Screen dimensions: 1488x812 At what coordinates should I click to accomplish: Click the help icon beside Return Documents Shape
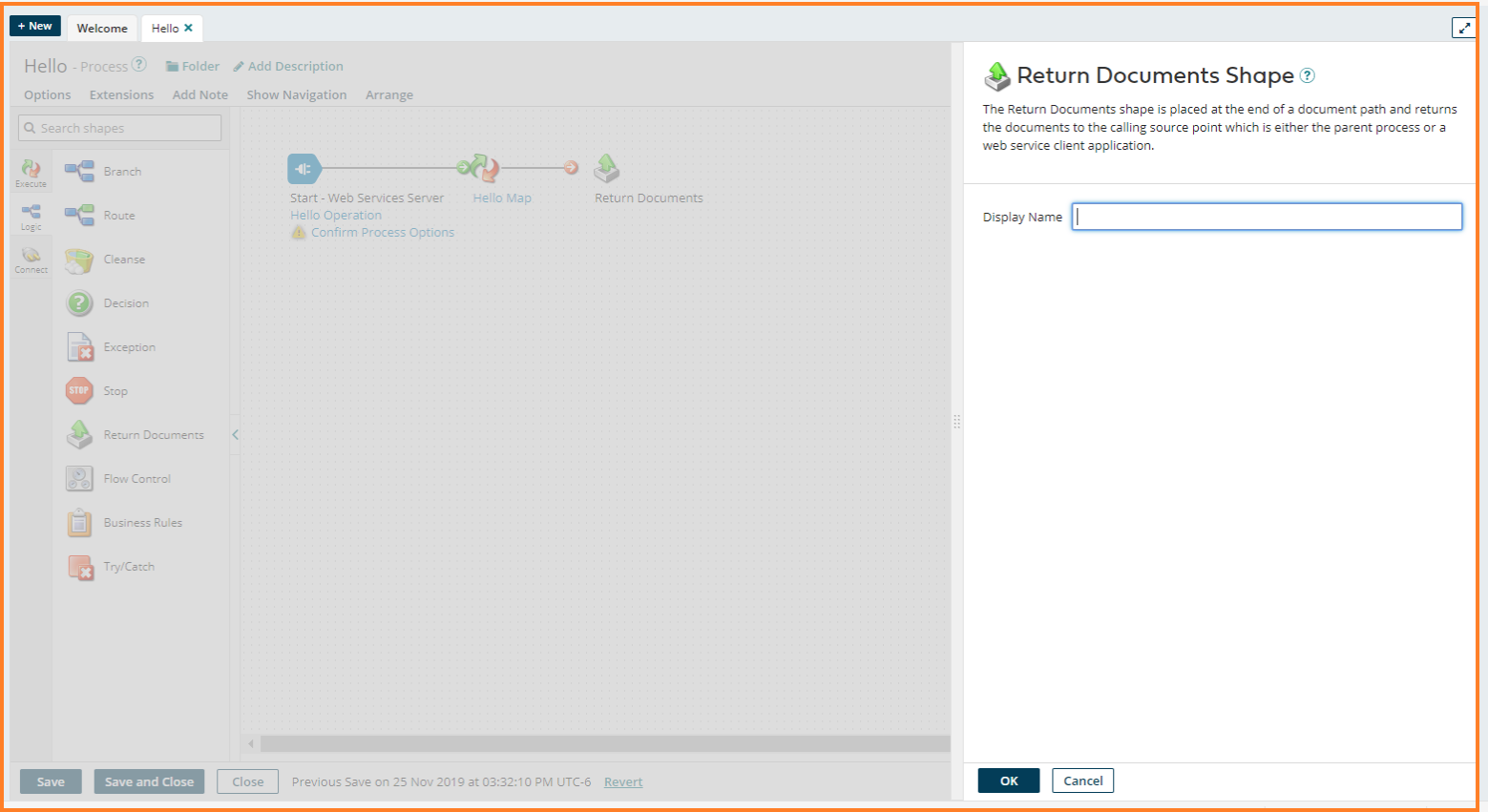pyautogui.click(x=1308, y=76)
